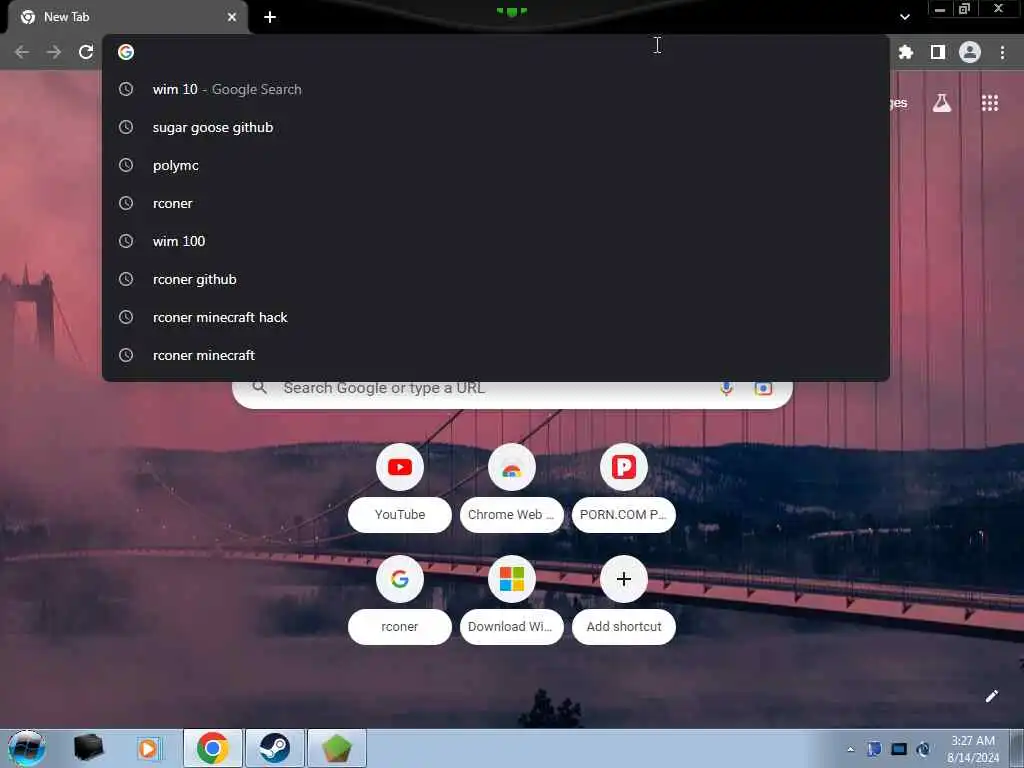Click the 'Add shortcut' label

pos(624,626)
